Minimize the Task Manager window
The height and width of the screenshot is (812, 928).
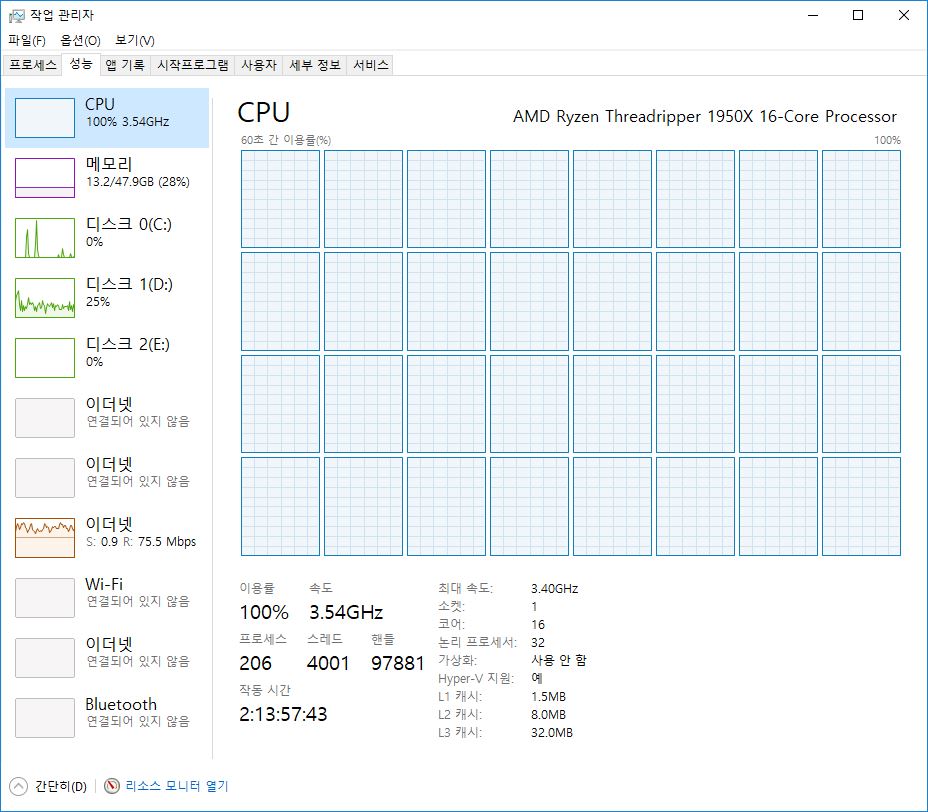813,15
